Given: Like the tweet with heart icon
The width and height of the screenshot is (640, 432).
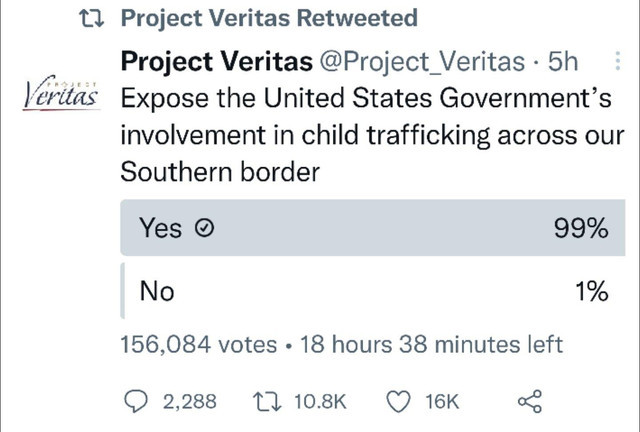Looking at the screenshot, I should click(x=398, y=402).
